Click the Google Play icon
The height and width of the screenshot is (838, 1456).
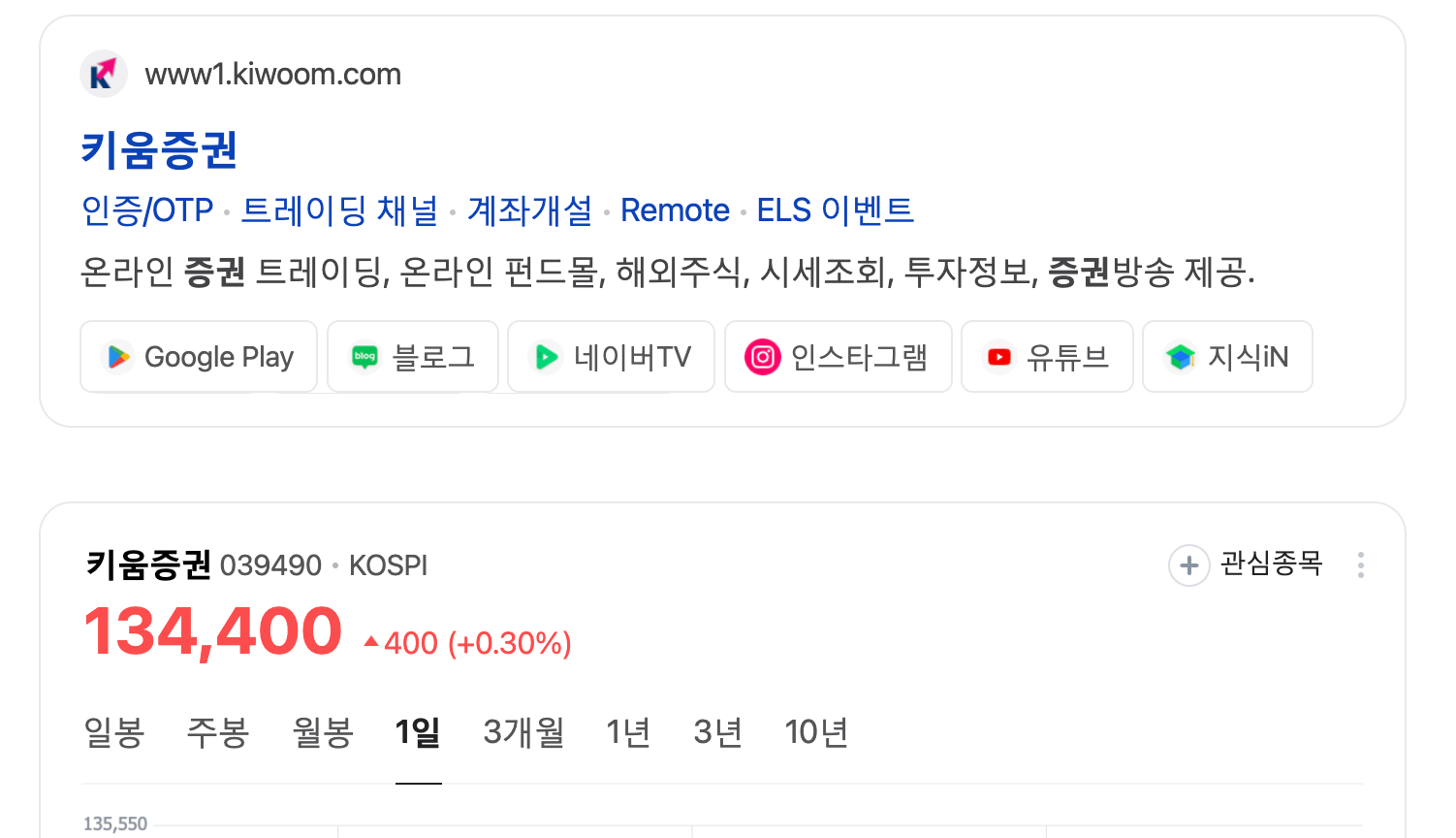click(118, 356)
